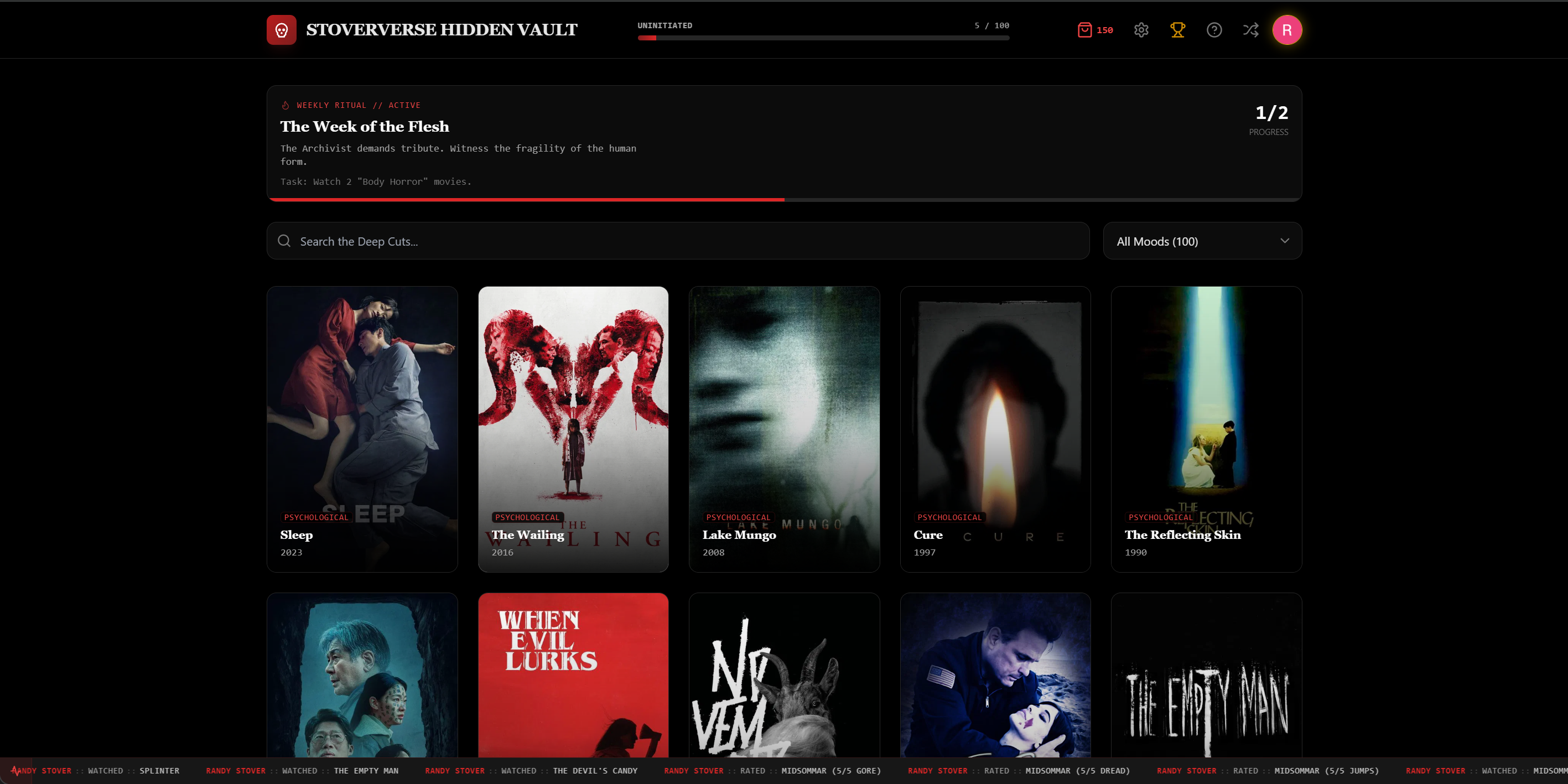Click the Task: Watch 2 Body Horror line

(376, 182)
